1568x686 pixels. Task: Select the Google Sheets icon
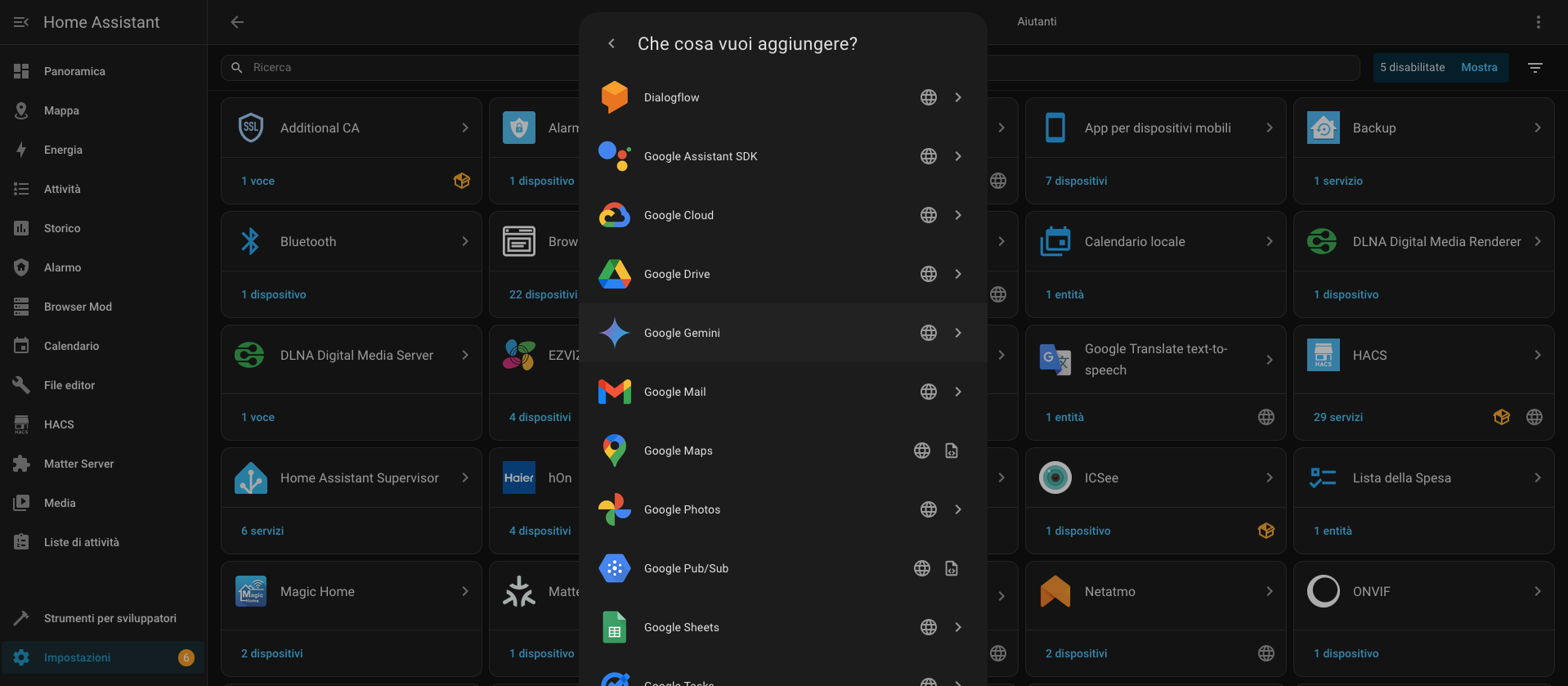[x=615, y=627]
